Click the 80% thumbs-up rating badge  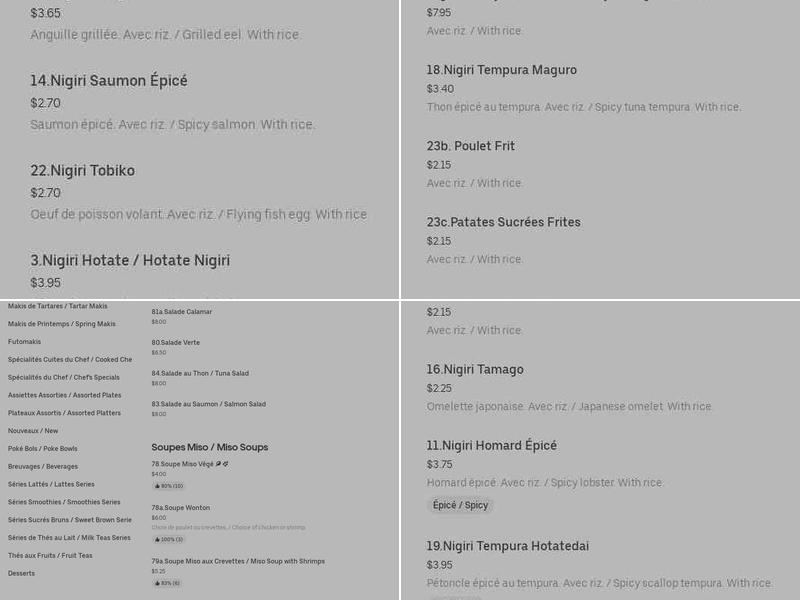coord(169,486)
